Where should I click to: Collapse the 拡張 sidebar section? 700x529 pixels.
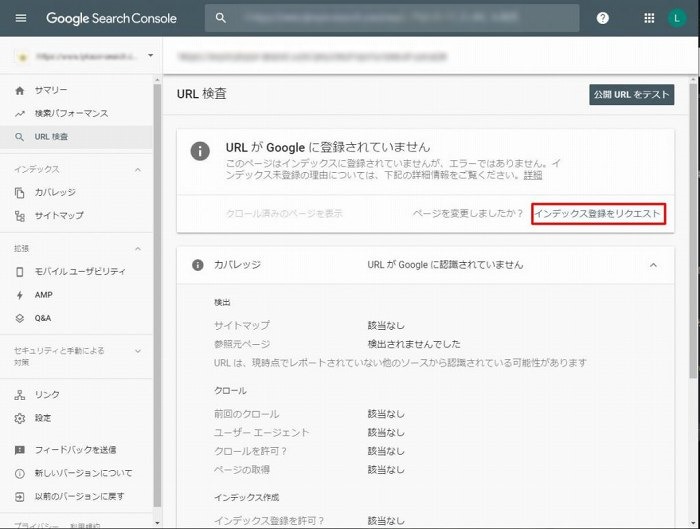coord(138,249)
